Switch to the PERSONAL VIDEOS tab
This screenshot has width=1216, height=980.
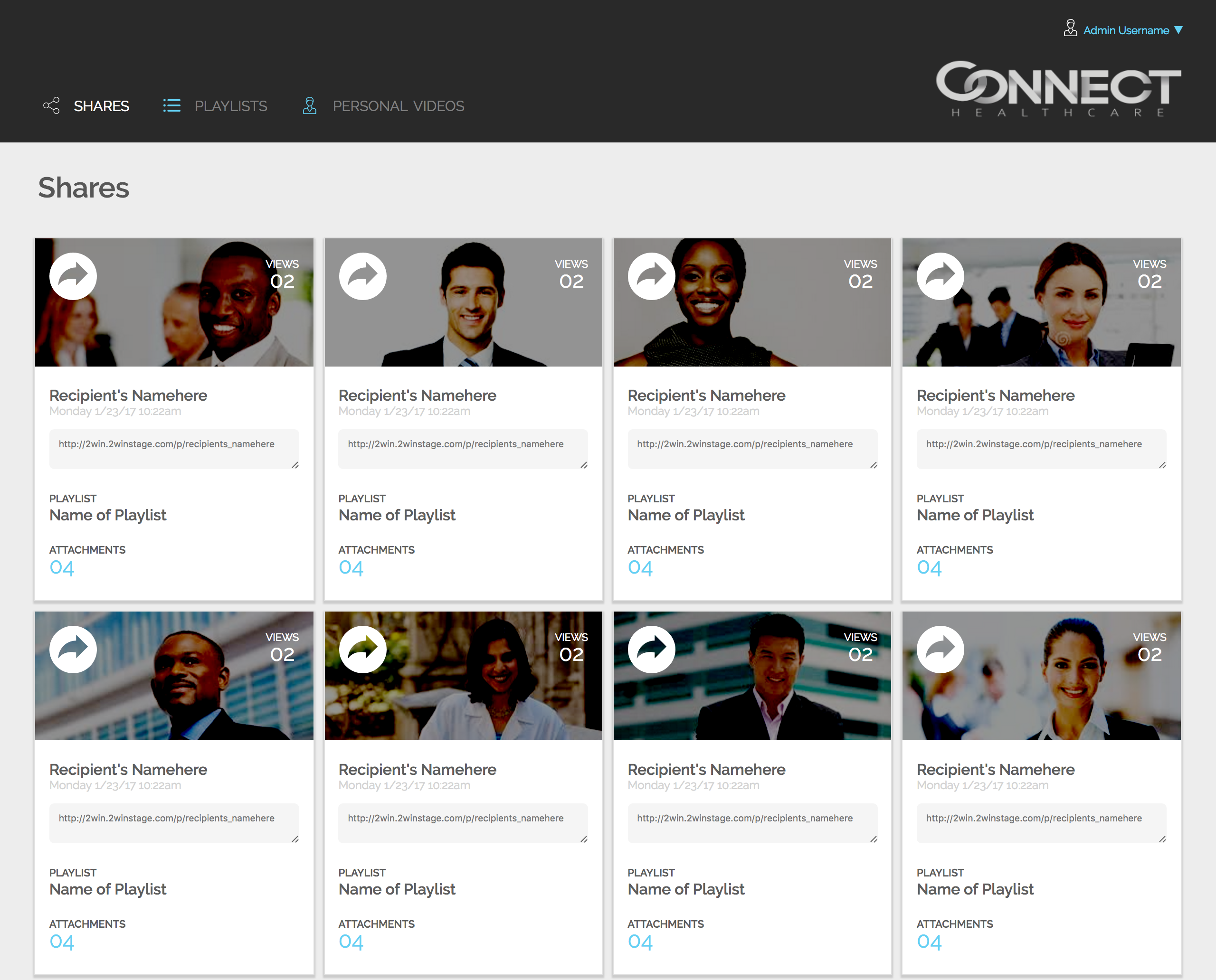click(398, 106)
